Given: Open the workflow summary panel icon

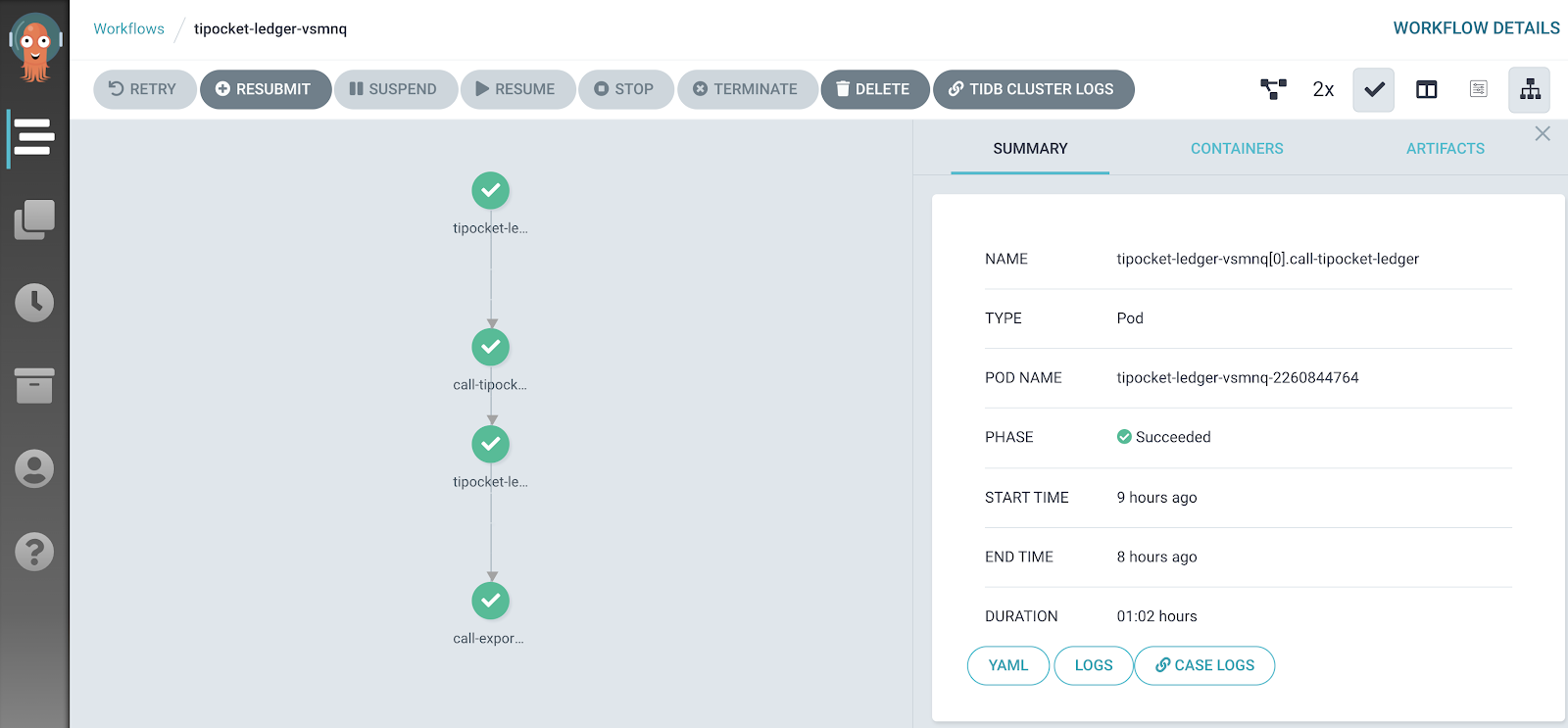Looking at the screenshot, I should (x=1478, y=89).
